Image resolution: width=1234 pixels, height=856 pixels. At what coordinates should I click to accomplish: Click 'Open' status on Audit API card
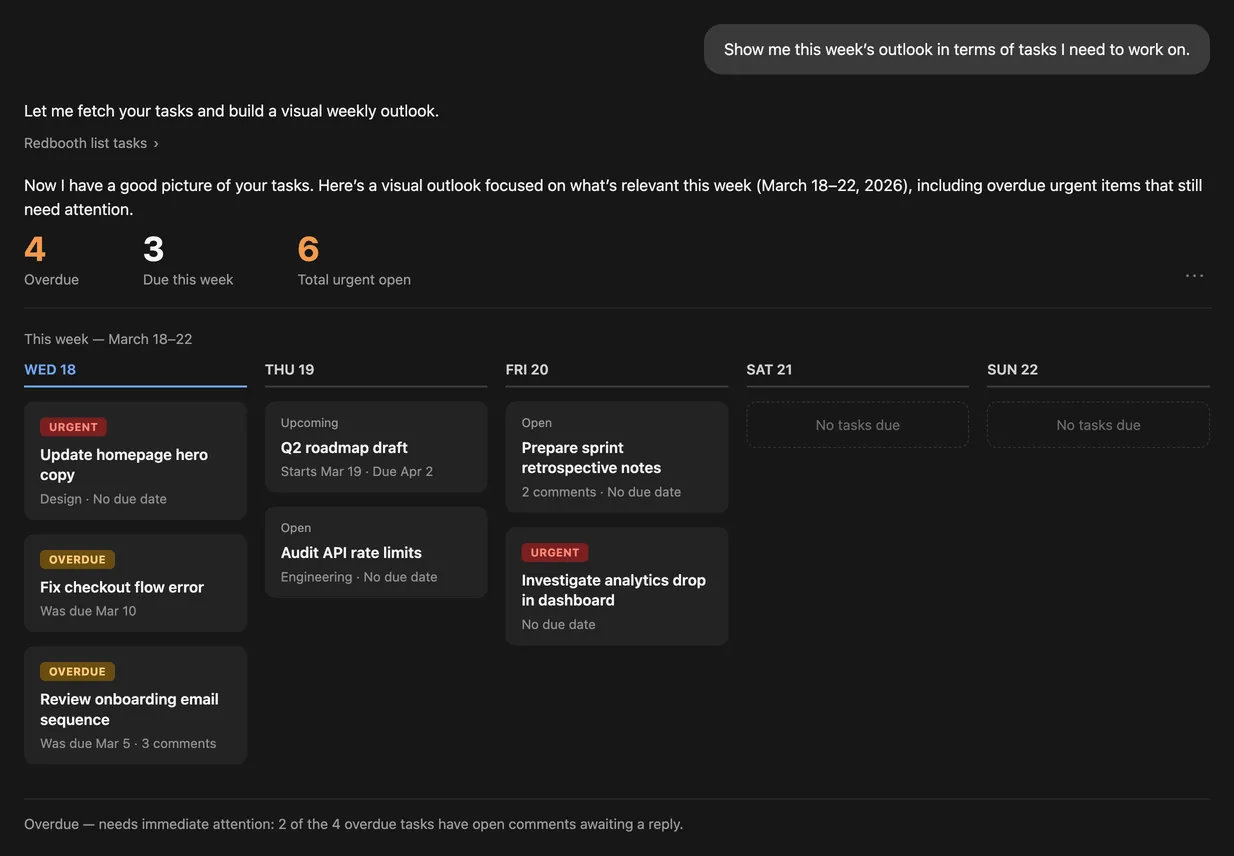[x=296, y=528]
